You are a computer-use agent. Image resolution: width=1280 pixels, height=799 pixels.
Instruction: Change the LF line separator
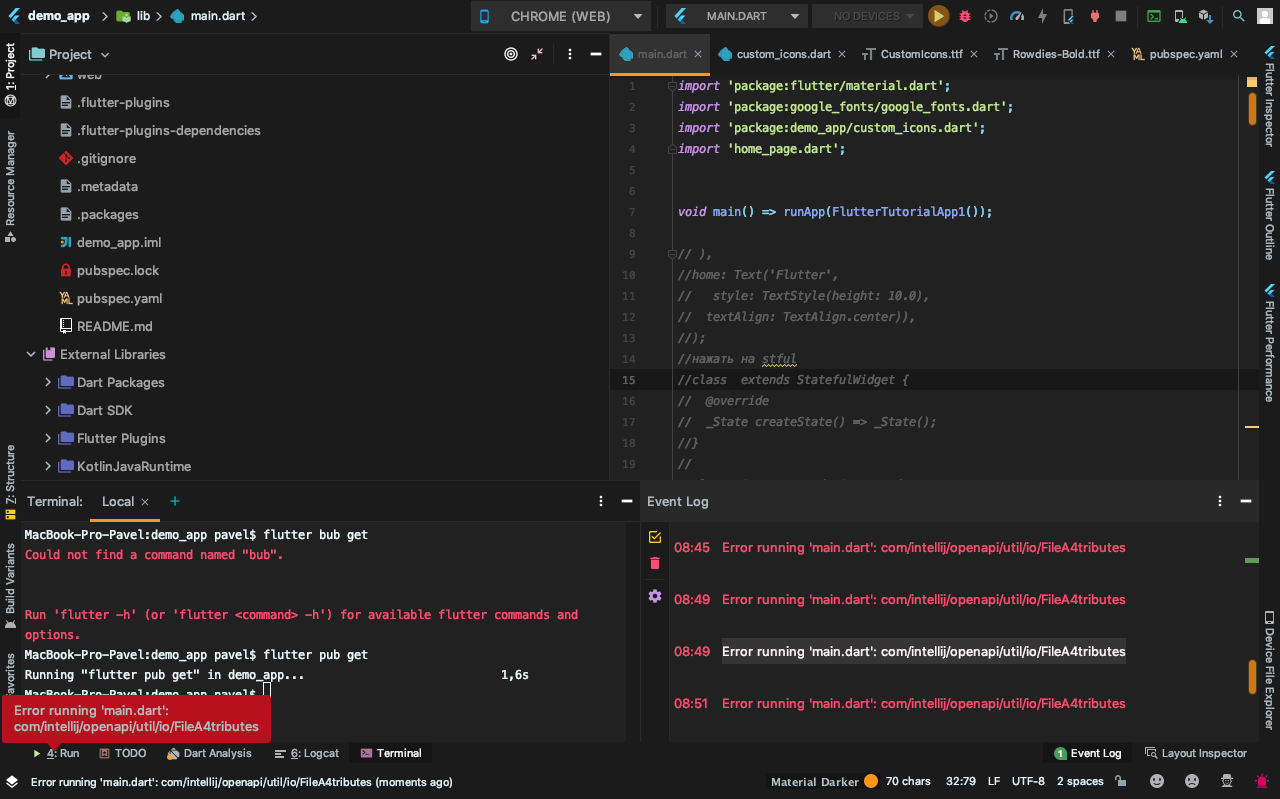click(994, 781)
